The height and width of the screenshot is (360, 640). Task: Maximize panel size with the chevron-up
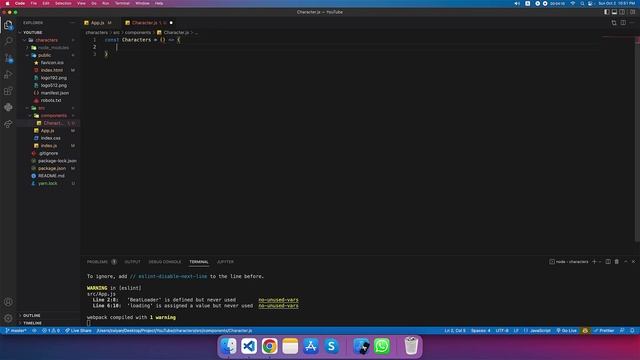click(x=625, y=262)
